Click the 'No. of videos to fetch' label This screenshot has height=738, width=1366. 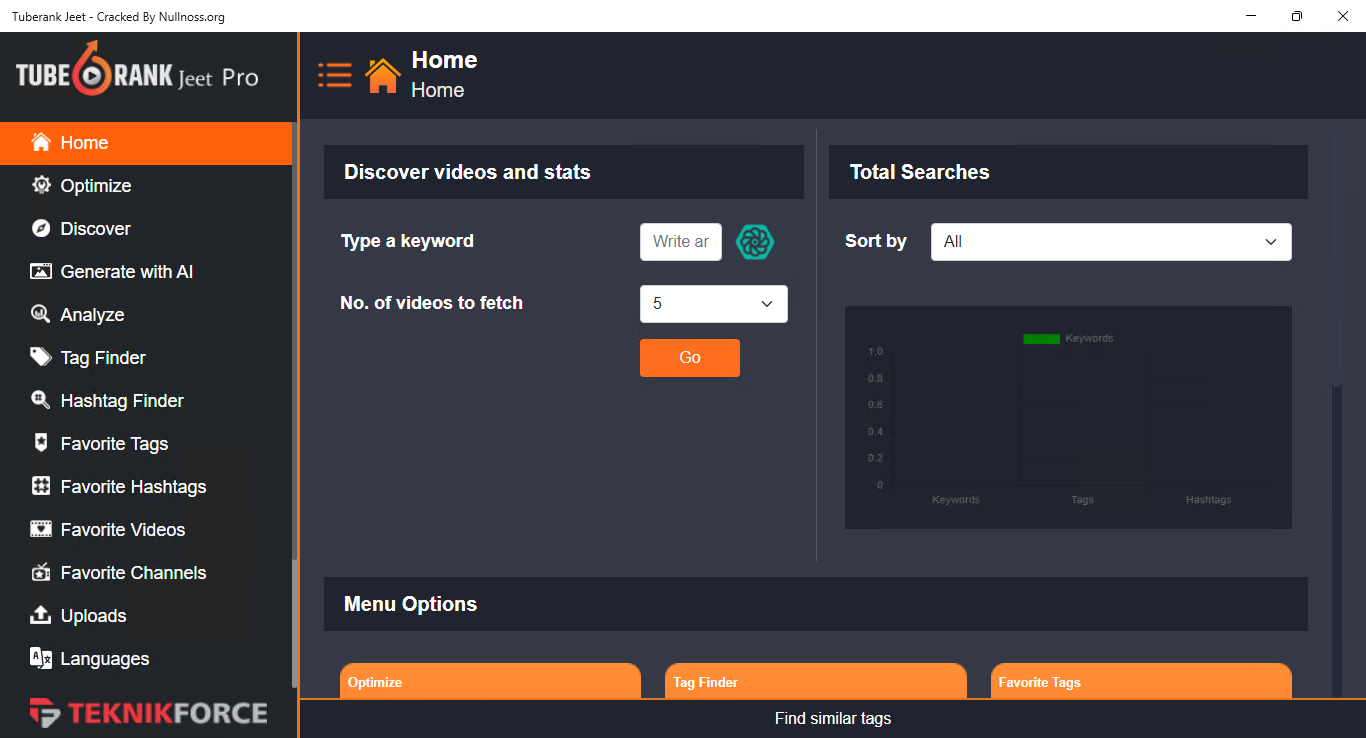tap(431, 303)
